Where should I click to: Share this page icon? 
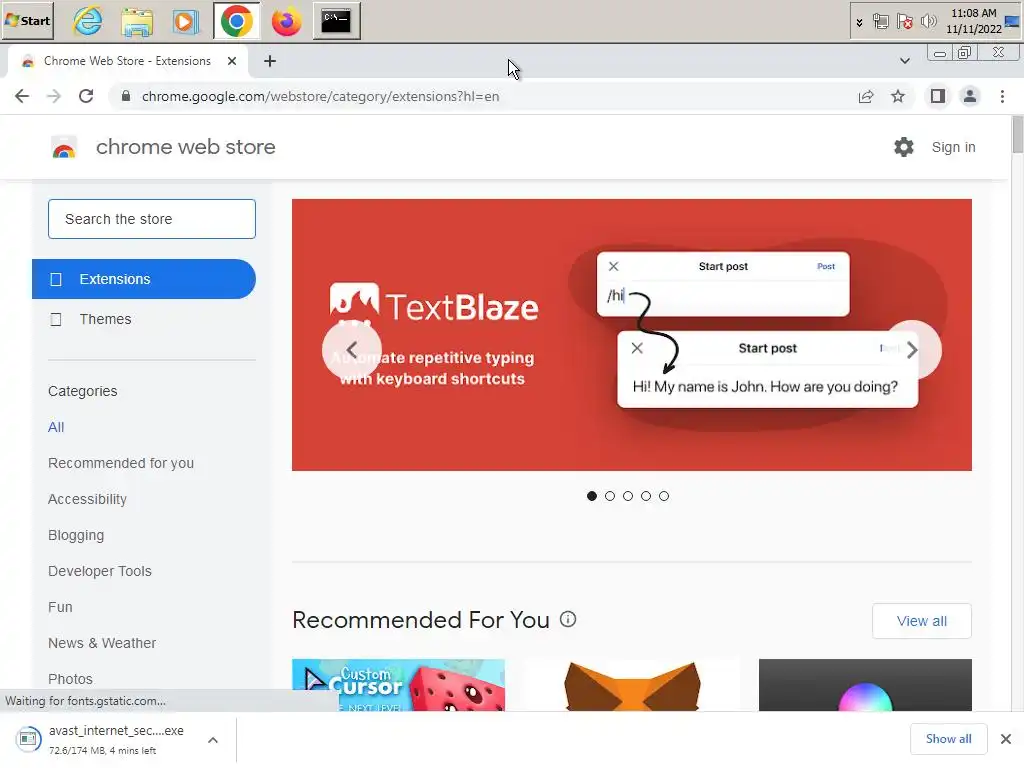tap(866, 97)
